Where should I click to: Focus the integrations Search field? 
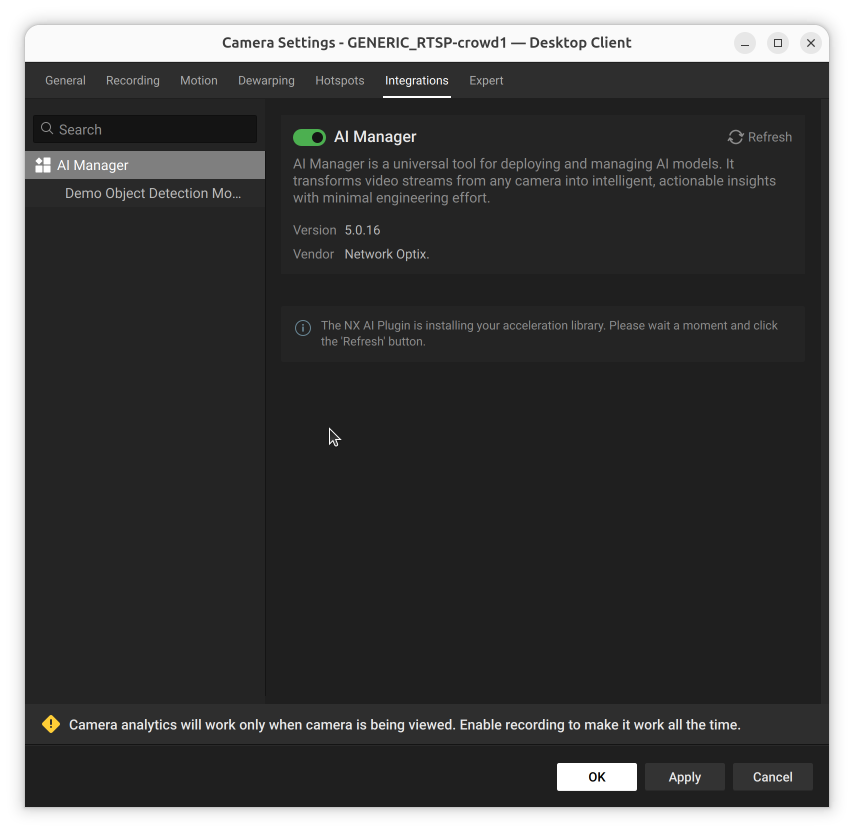(145, 129)
